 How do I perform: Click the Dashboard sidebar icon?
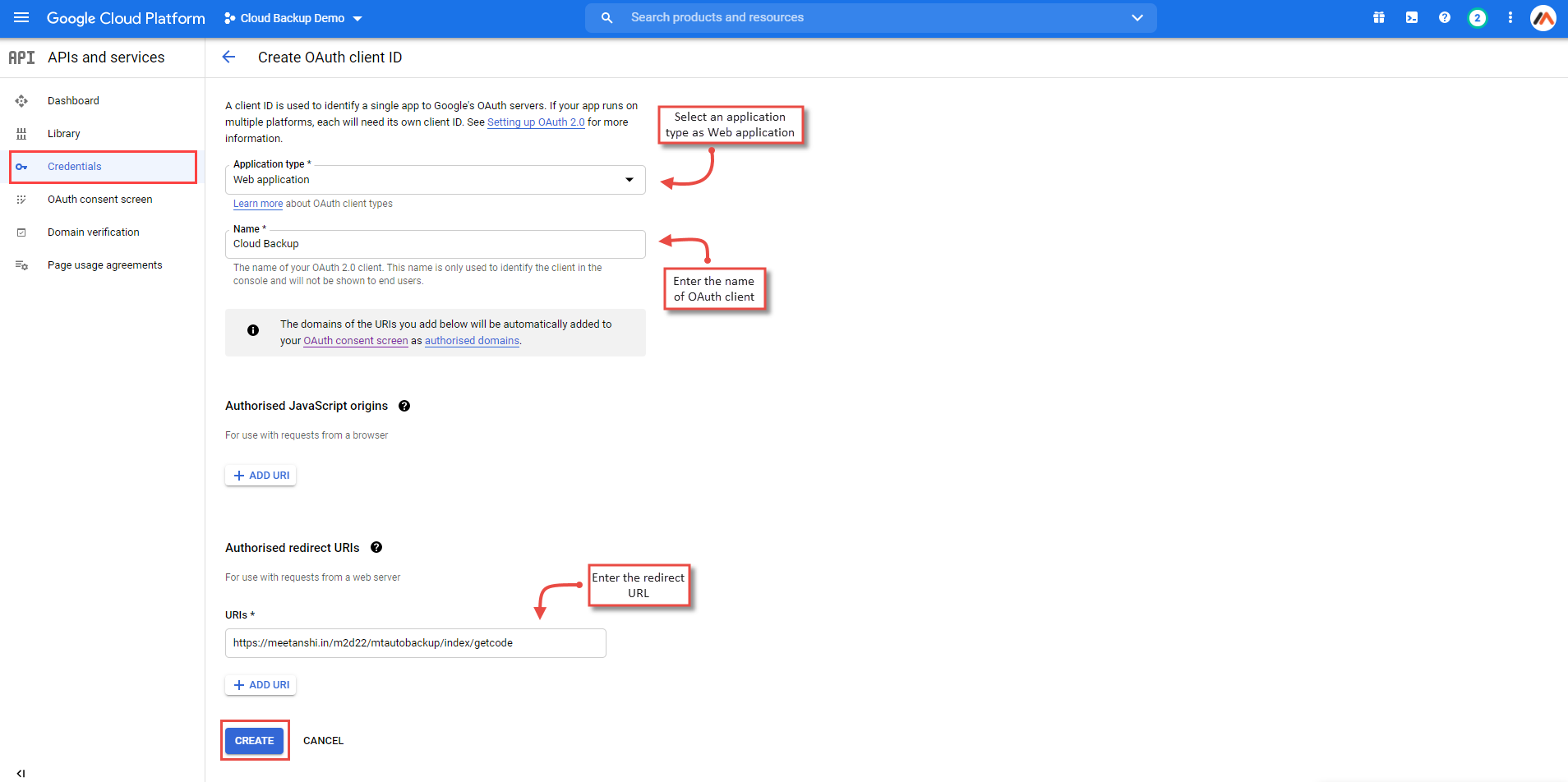coord(21,101)
